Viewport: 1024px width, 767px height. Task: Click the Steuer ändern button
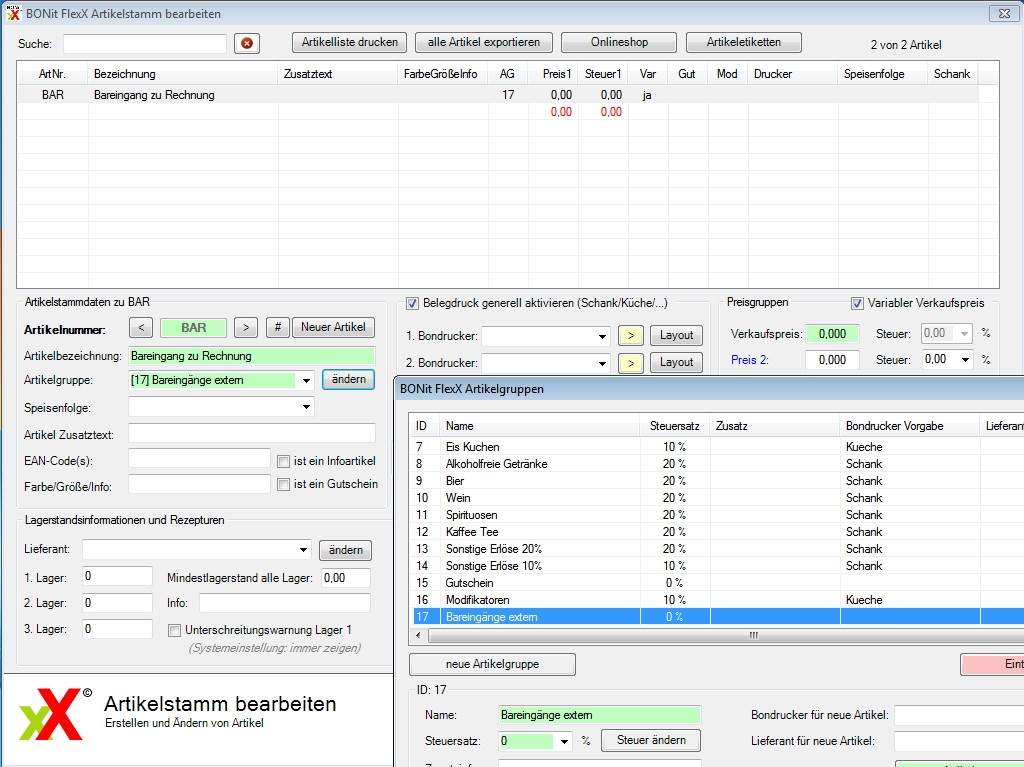tap(651, 740)
